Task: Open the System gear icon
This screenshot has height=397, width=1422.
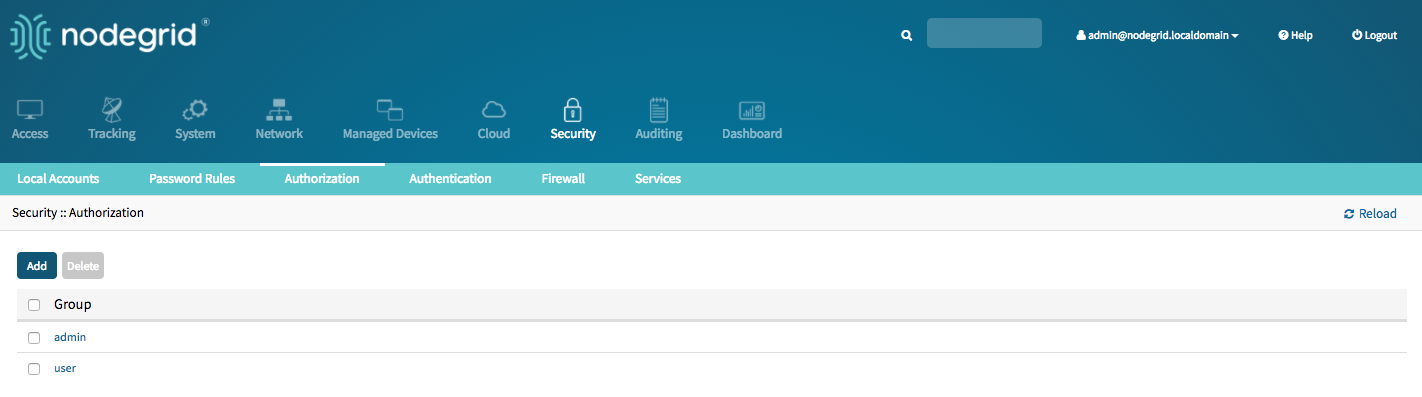Action: 194,109
